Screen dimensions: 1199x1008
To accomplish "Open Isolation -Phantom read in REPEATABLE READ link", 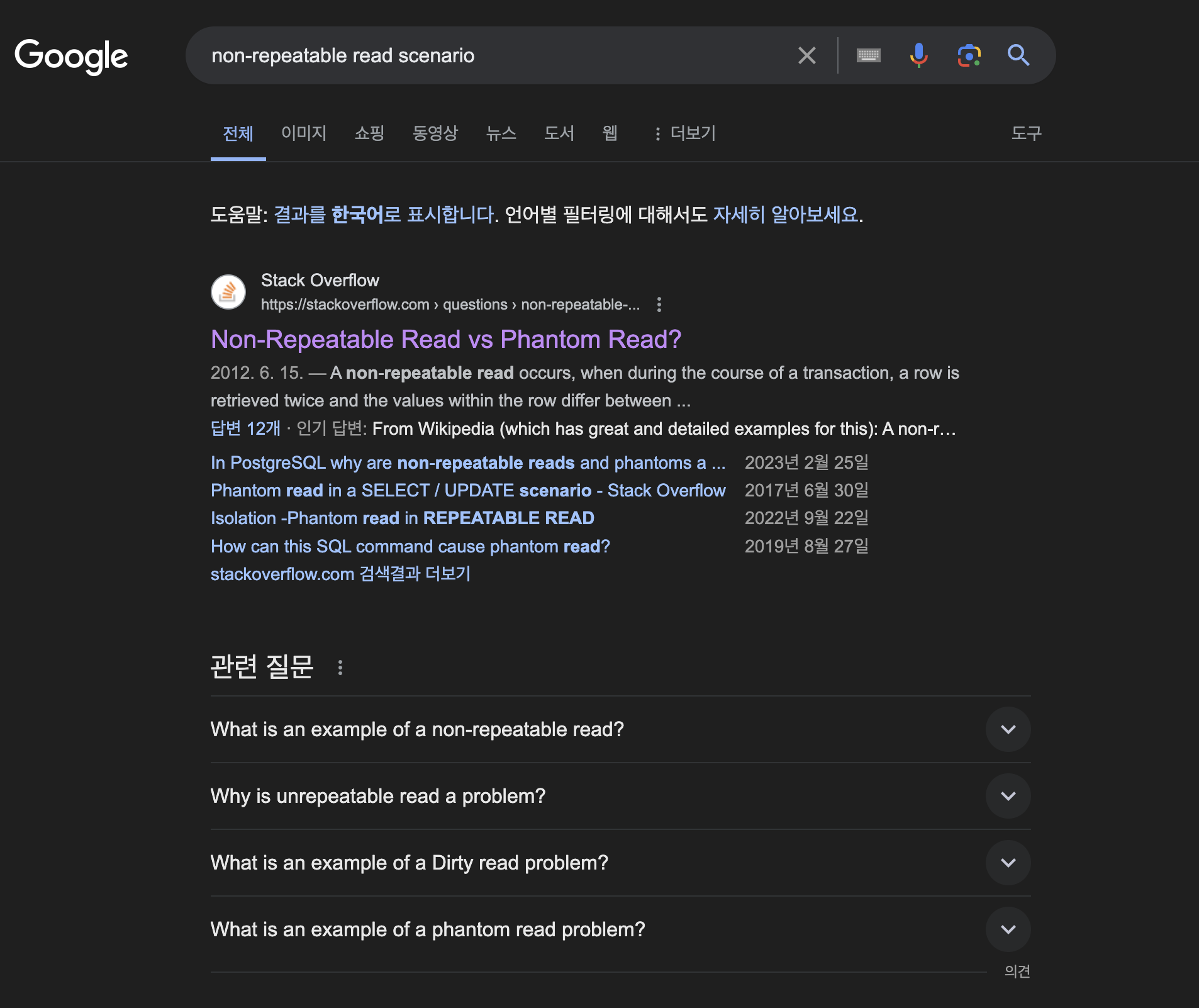I will 403,518.
